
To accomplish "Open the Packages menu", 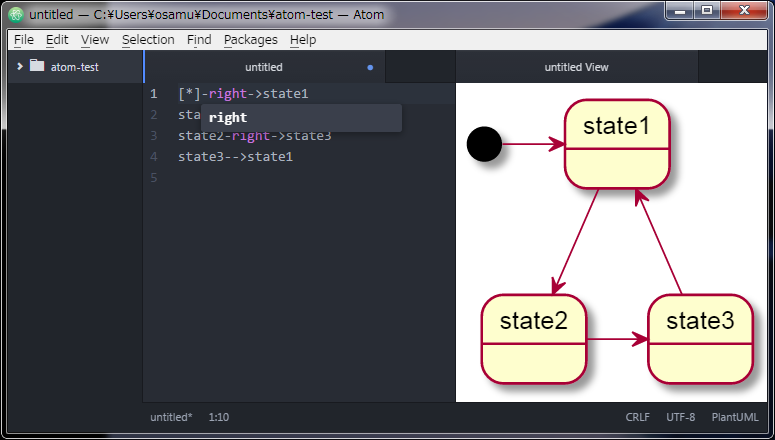I will 251,40.
